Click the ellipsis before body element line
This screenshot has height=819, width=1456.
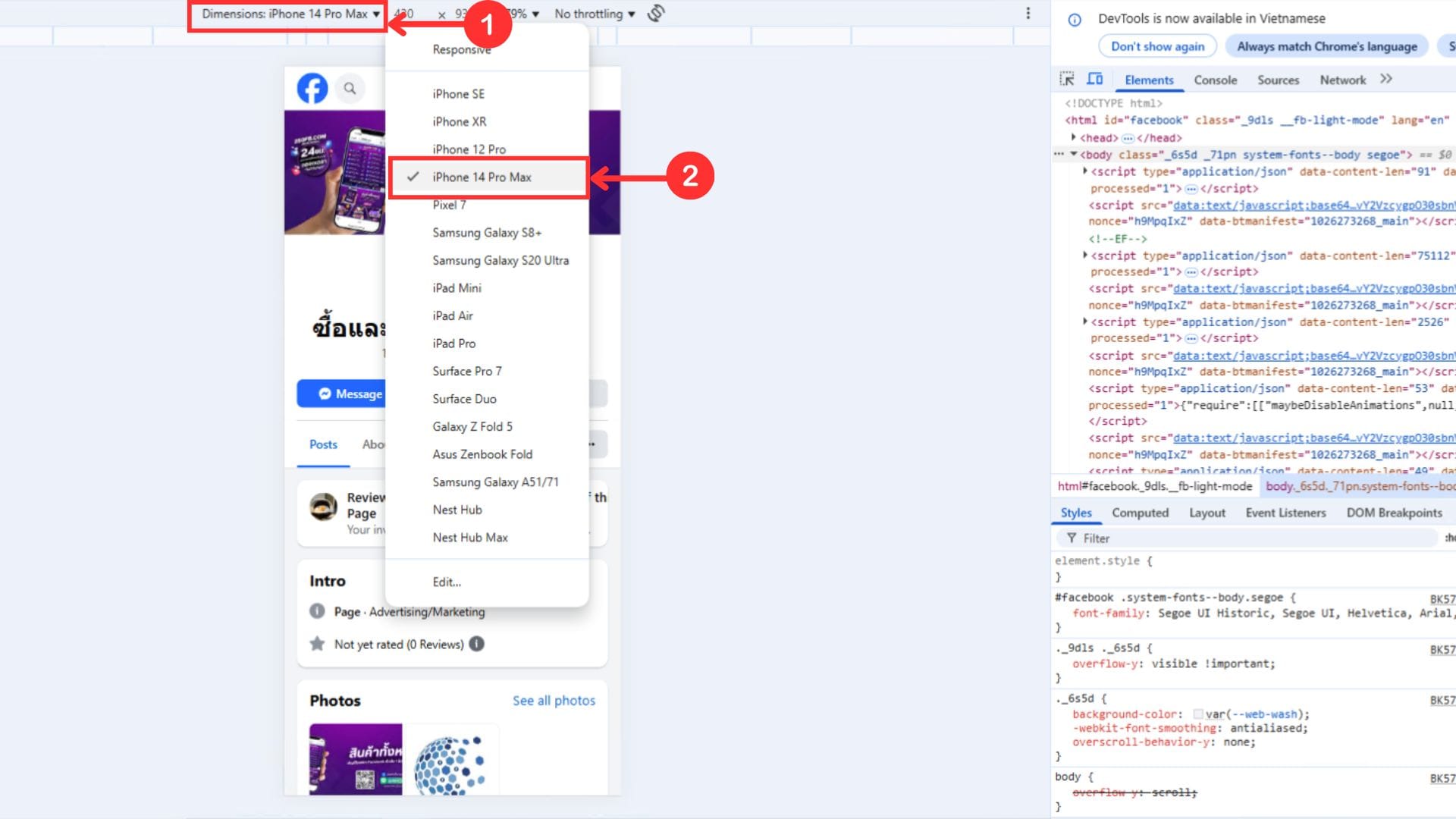(1059, 154)
